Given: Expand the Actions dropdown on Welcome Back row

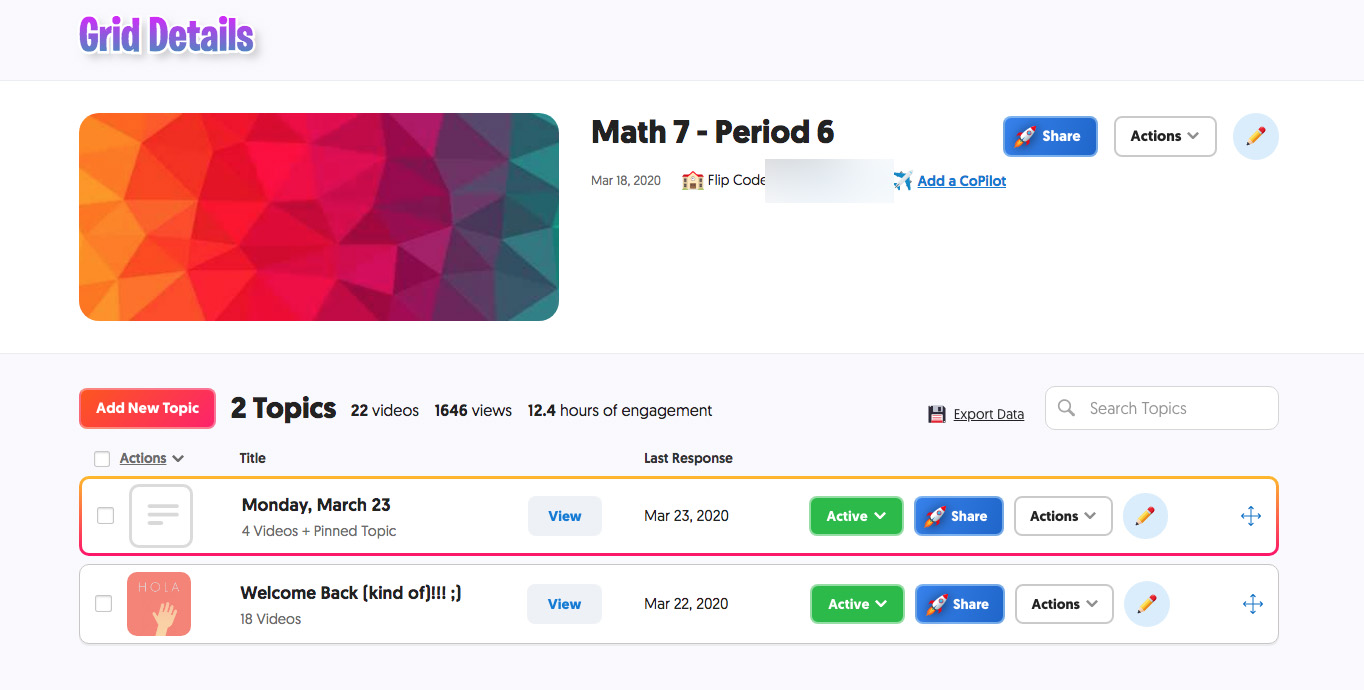Looking at the screenshot, I should click(1064, 604).
